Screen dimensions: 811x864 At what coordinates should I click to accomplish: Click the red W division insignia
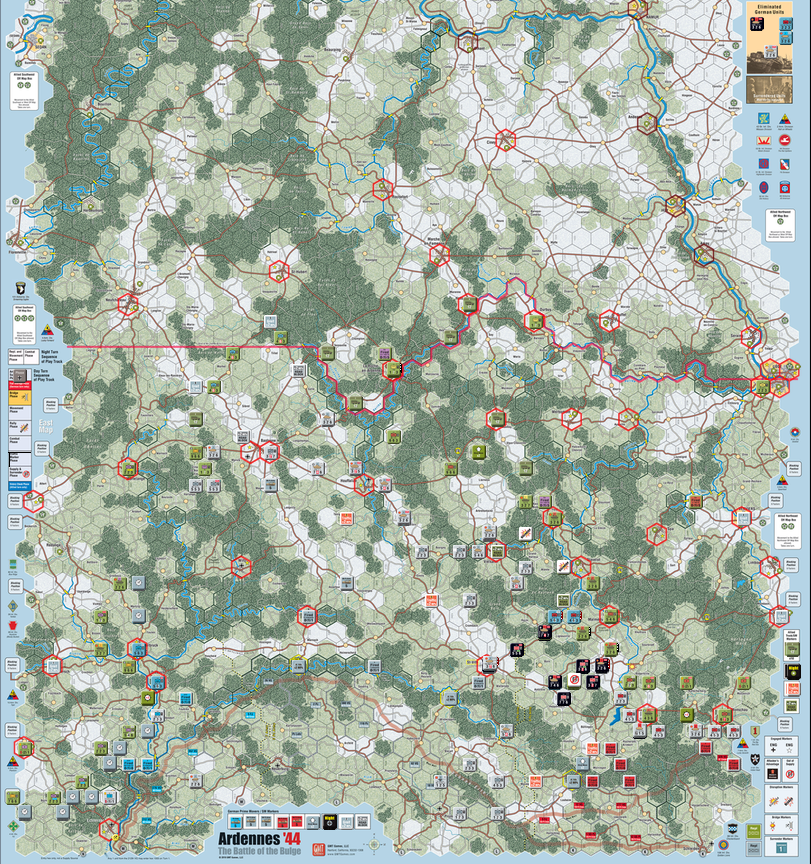764,141
